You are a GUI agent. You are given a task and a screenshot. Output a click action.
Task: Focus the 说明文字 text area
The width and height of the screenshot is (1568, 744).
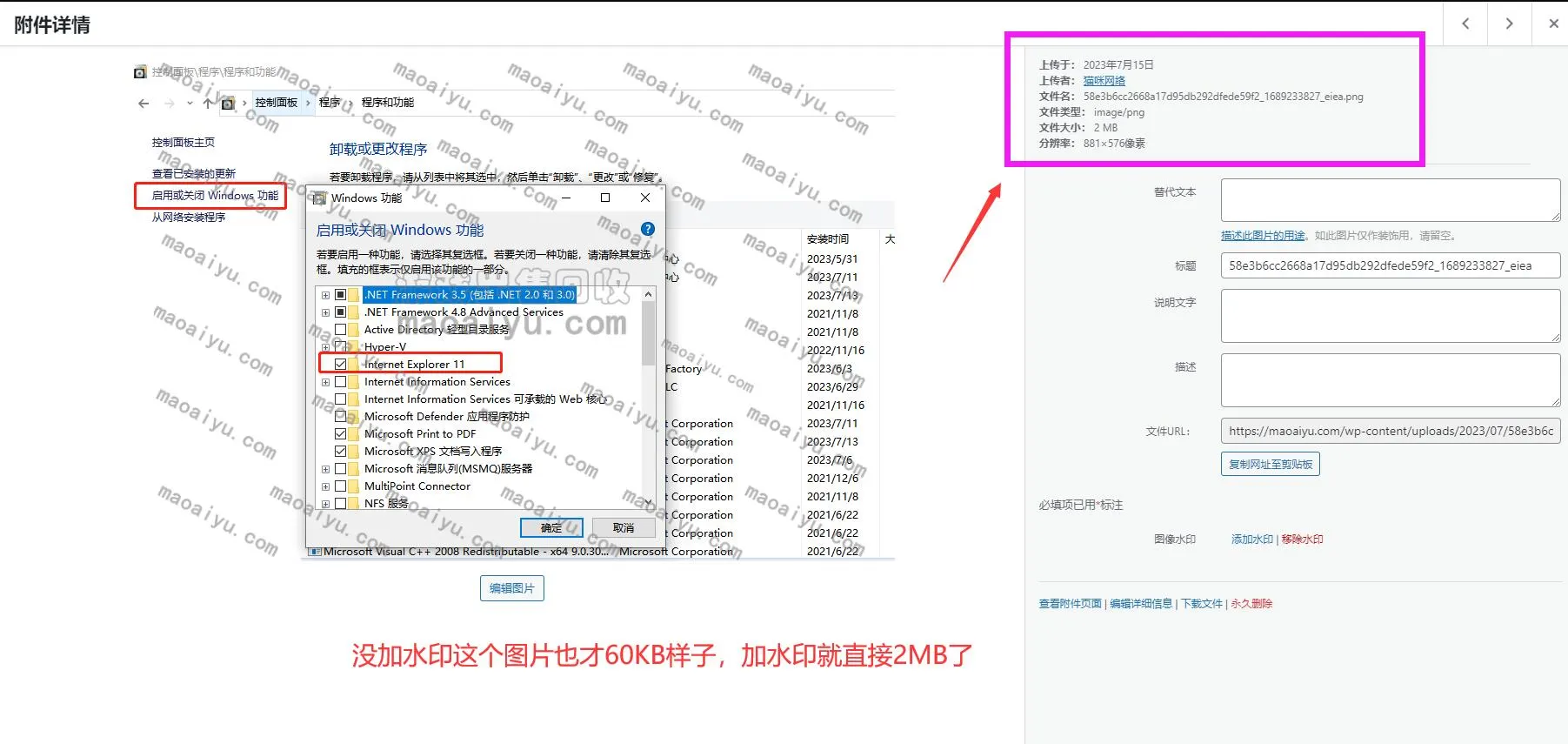pos(1391,316)
